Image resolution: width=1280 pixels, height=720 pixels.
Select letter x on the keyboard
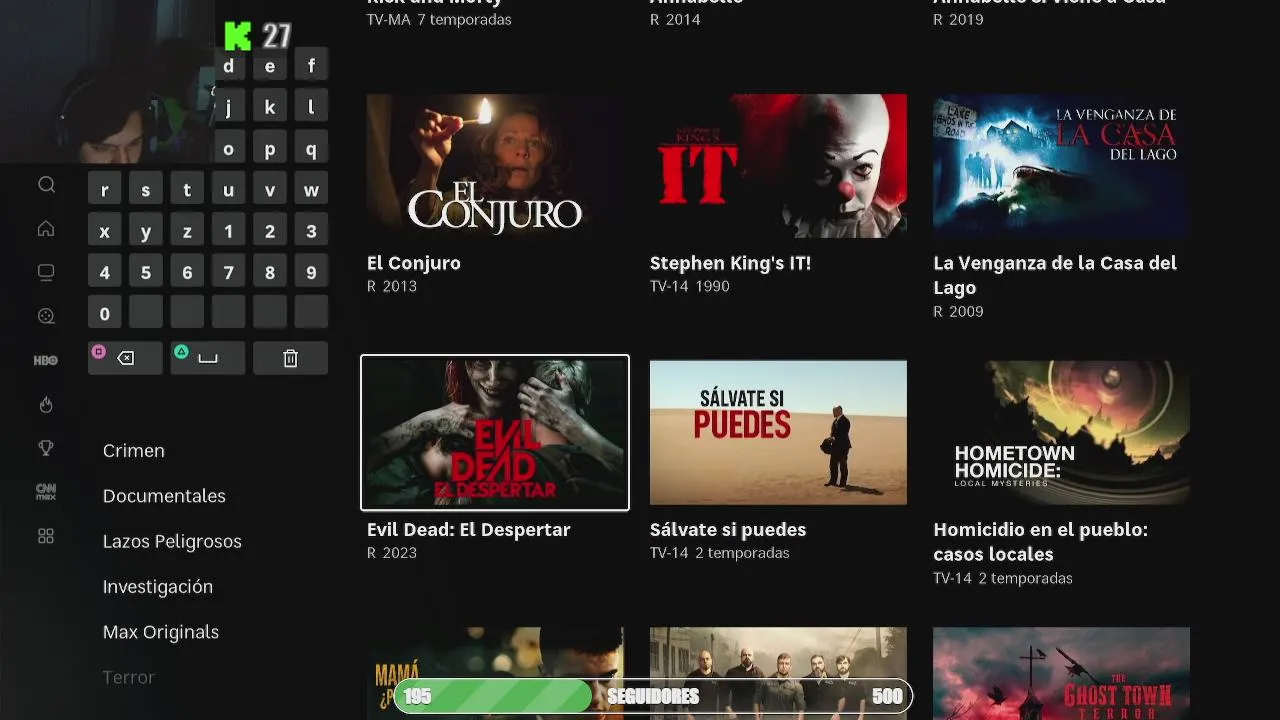pos(105,232)
